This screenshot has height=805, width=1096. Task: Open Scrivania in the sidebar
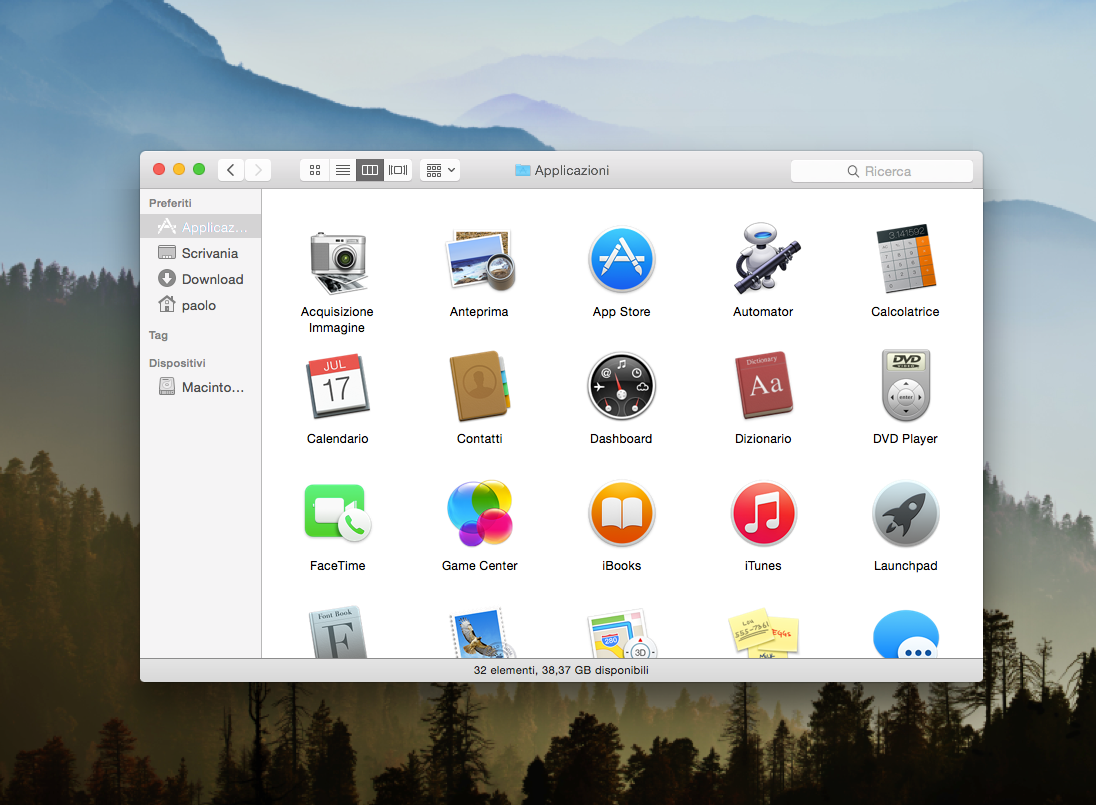coord(201,253)
